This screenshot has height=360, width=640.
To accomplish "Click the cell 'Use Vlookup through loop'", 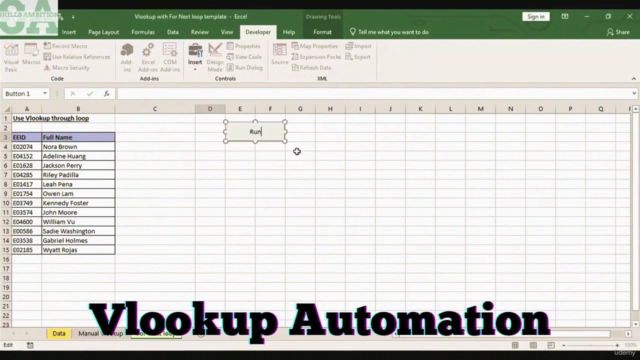I will [x=51, y=118].
